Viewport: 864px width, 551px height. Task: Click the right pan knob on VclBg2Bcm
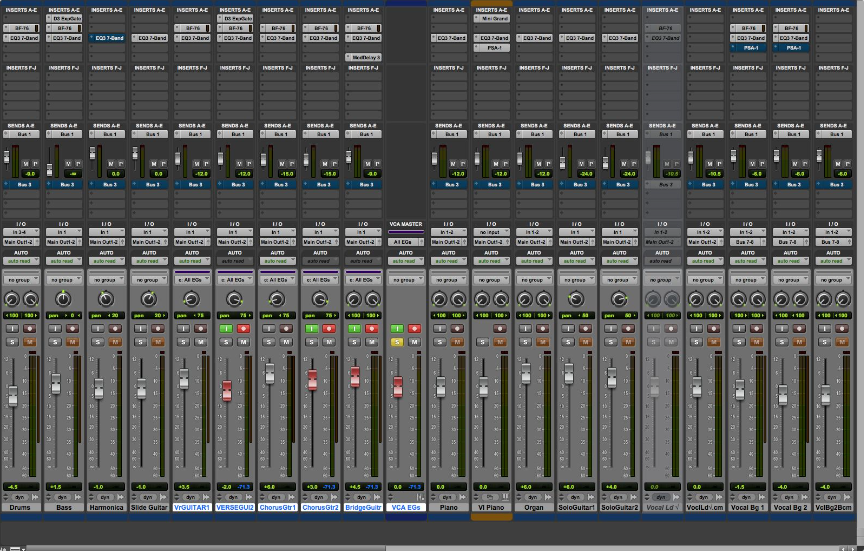point(843,299)
